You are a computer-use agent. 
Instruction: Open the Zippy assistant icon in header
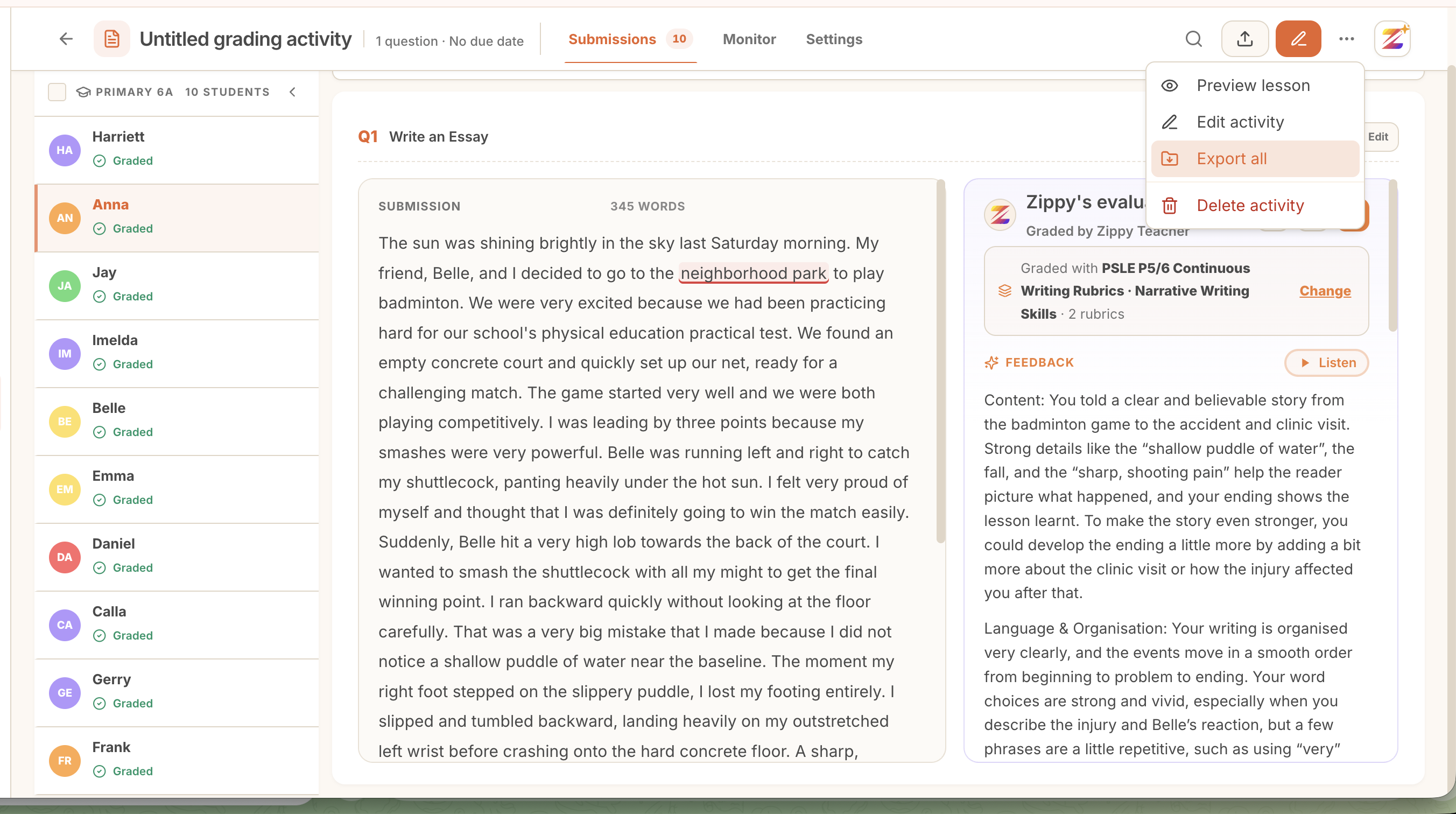(x=1392, y=39)
